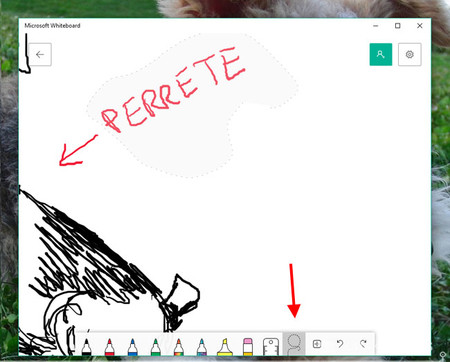Pick the galaxy ink pen
Screen dimensions: 450x362
click(202, 347)
